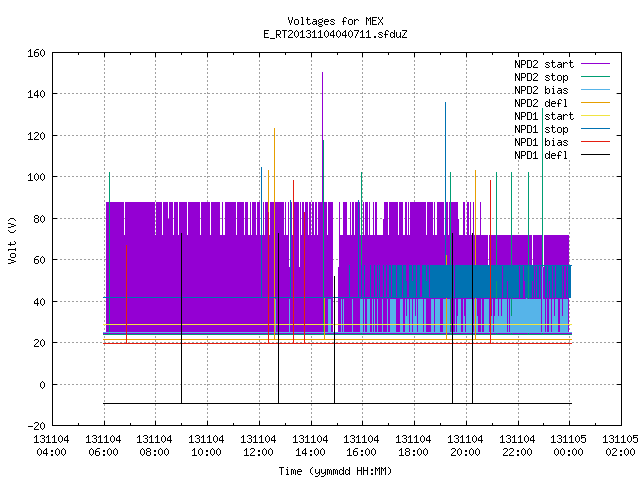Screen dimensions: 640x480
Task: Click the 'NPD2 start' legend label
Action: 544,64
